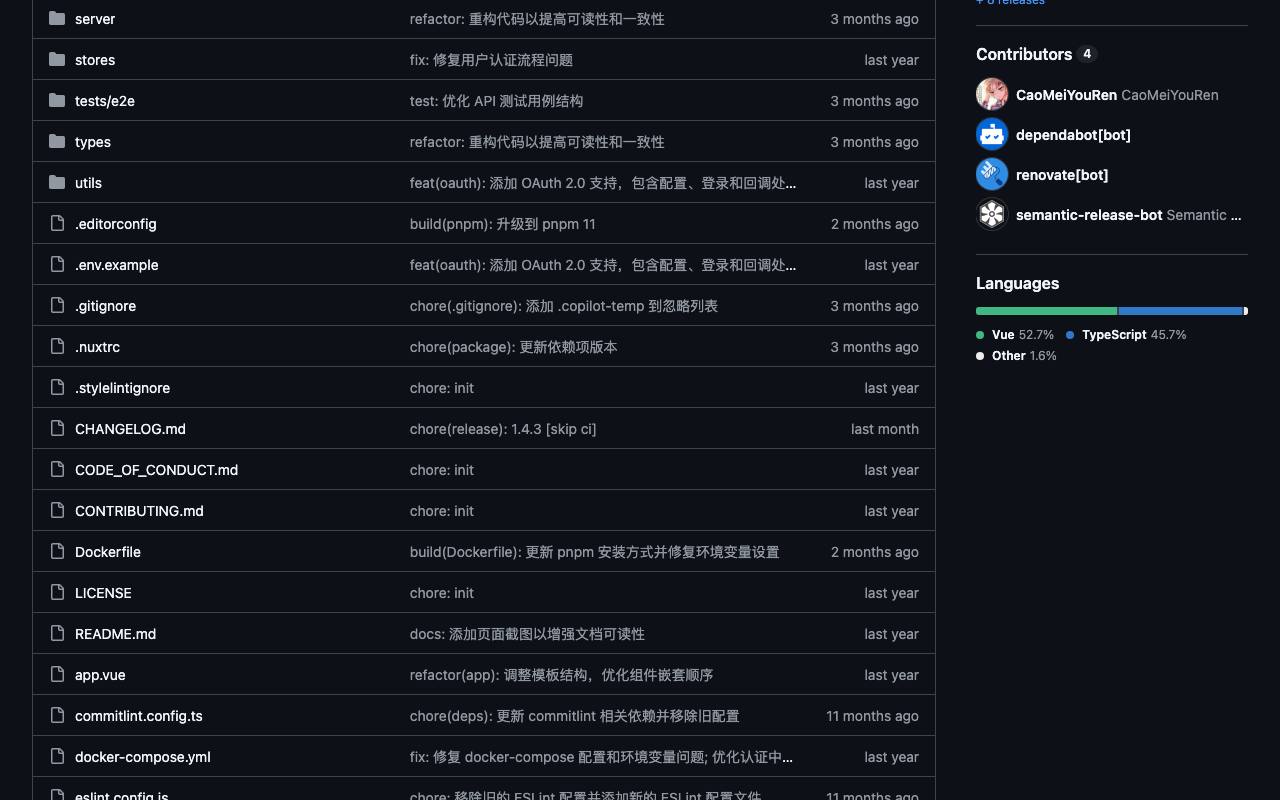Open commit "docs: 添加页面截图以增强文档可读性"

(527, 634)
